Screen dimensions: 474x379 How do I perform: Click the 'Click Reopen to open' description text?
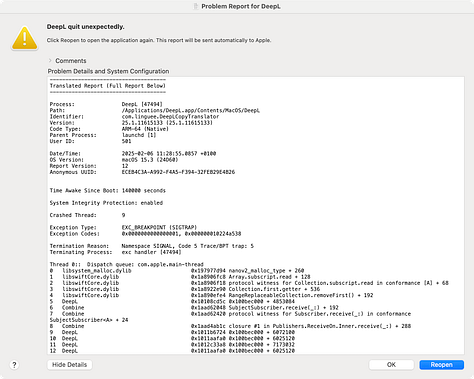159,40
